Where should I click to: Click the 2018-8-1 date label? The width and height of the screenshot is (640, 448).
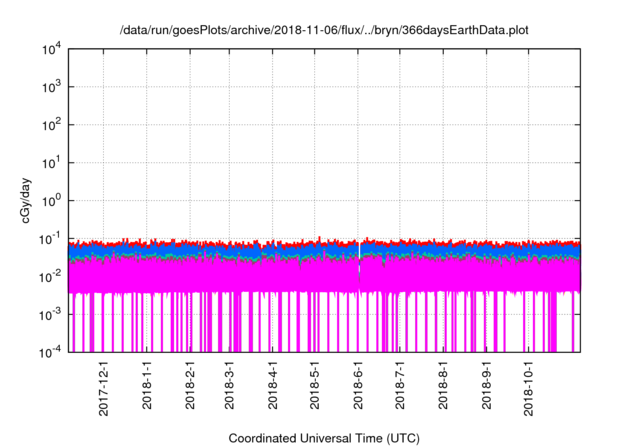(x=443, y=385)
